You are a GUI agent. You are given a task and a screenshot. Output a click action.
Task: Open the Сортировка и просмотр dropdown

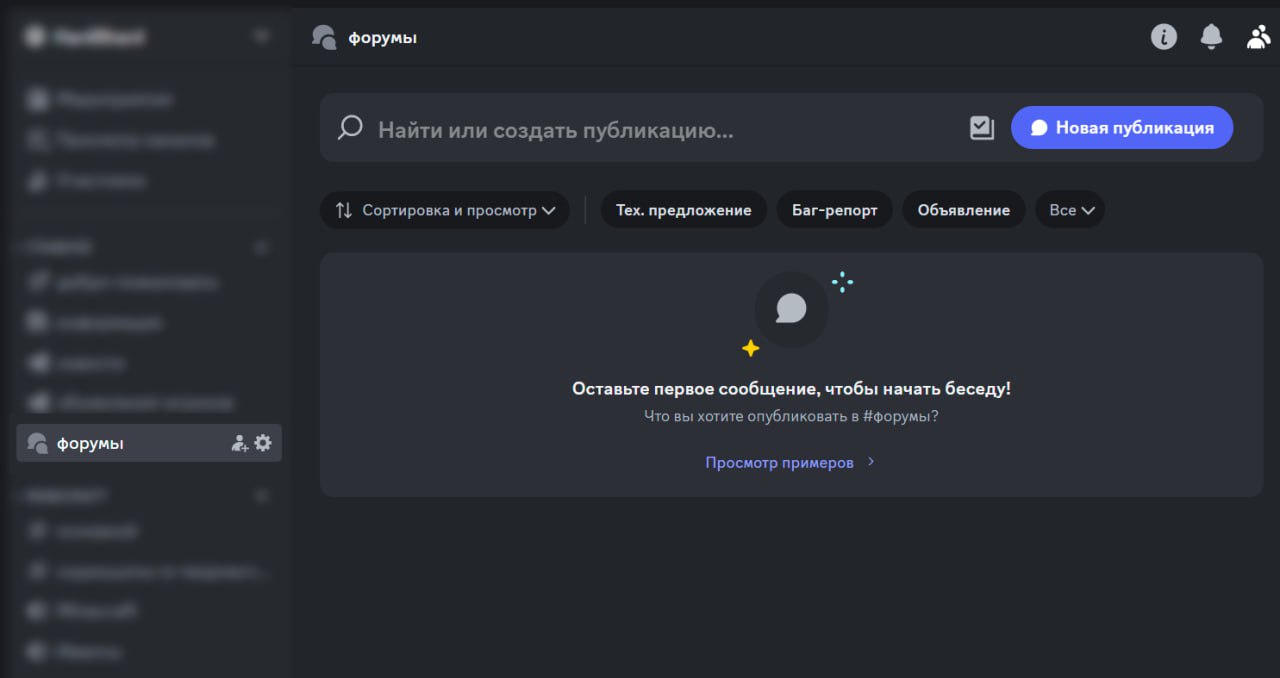tap(444, 210)
